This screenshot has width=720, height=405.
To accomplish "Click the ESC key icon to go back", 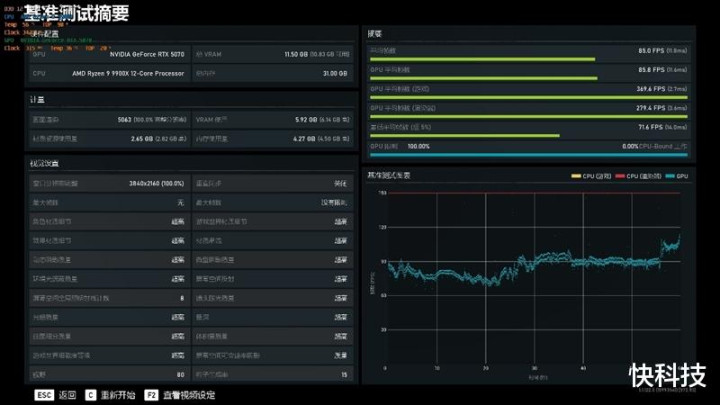I will click(44, 395).
